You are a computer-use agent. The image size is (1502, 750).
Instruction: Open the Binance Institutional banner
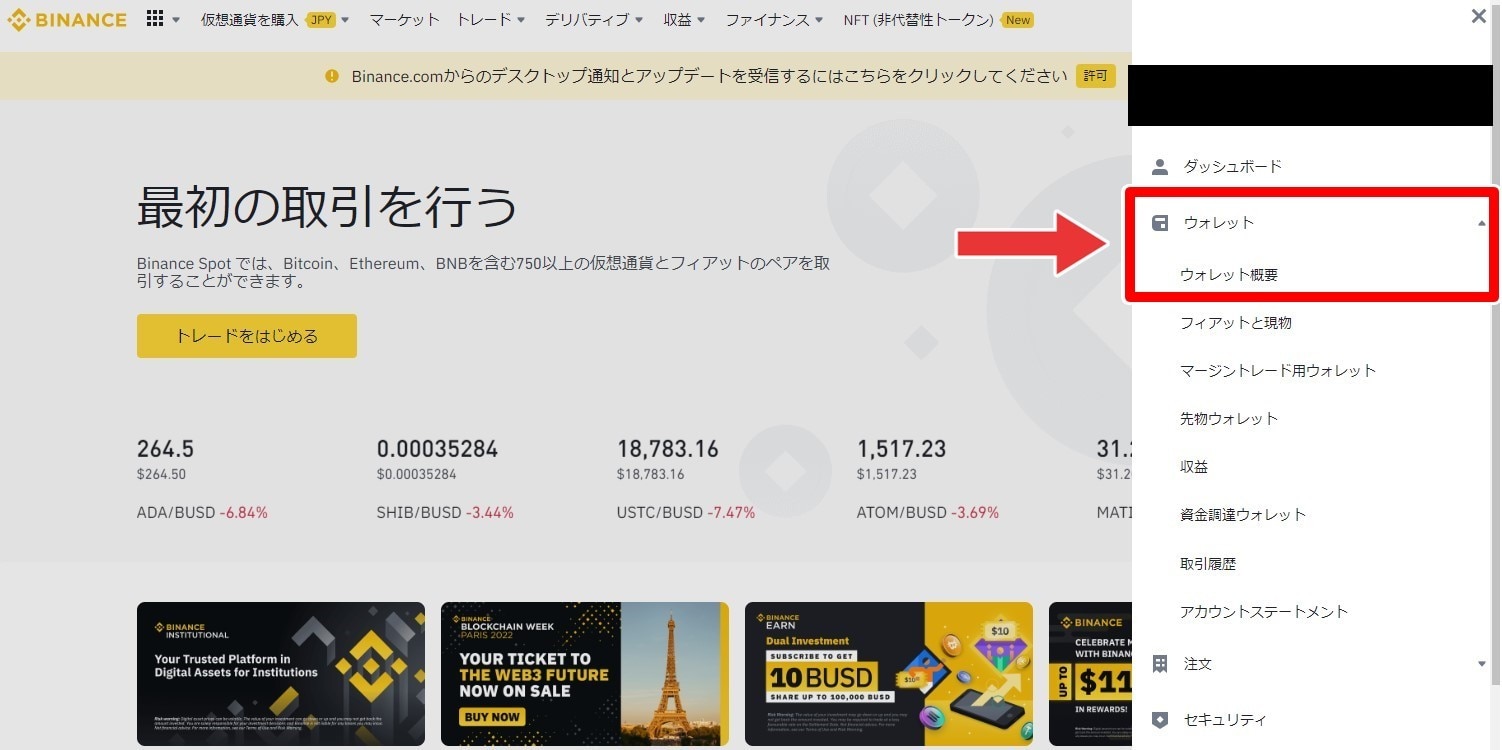(x=281, y=674)
